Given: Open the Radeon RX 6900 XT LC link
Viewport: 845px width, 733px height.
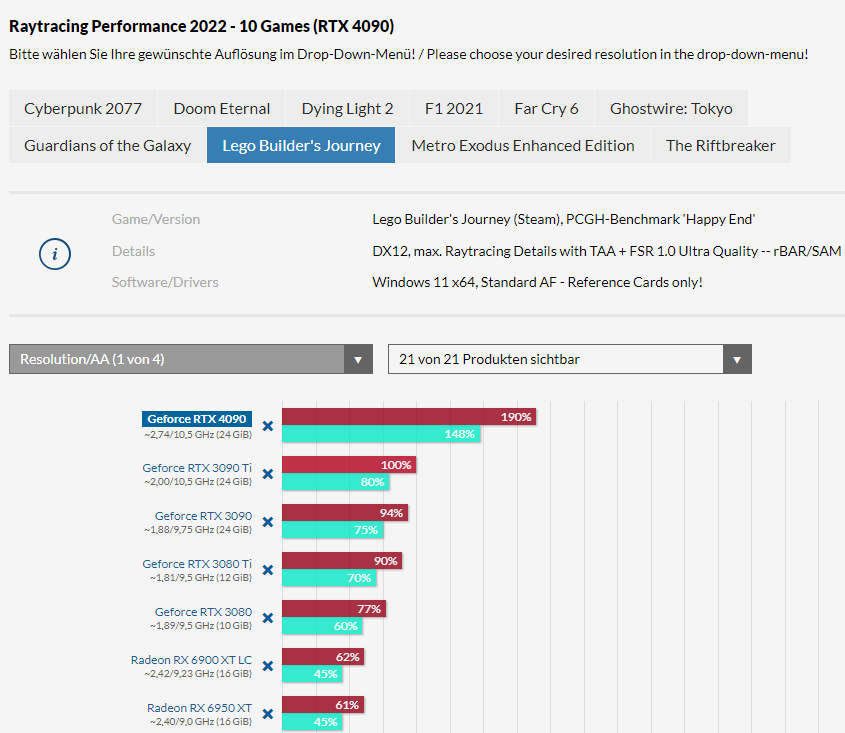Looking at the screenshot, I should tap(191, 660).
